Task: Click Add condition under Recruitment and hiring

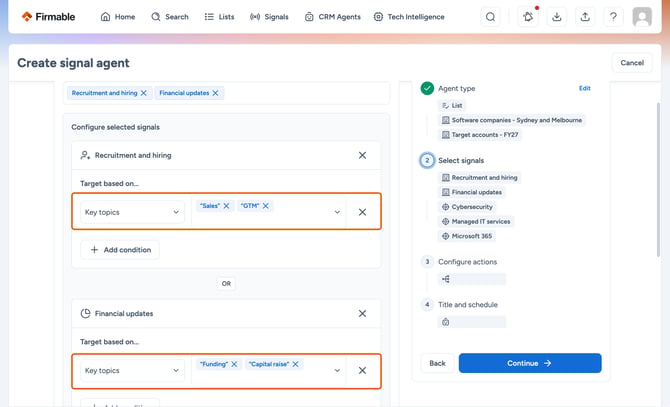Action: 120,250
